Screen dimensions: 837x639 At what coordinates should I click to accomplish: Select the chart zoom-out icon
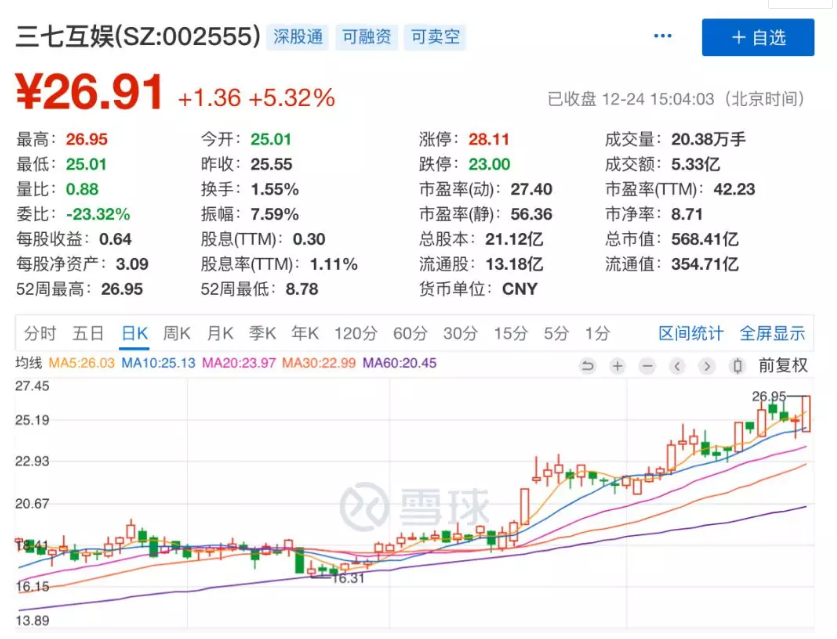coord(647,365)
